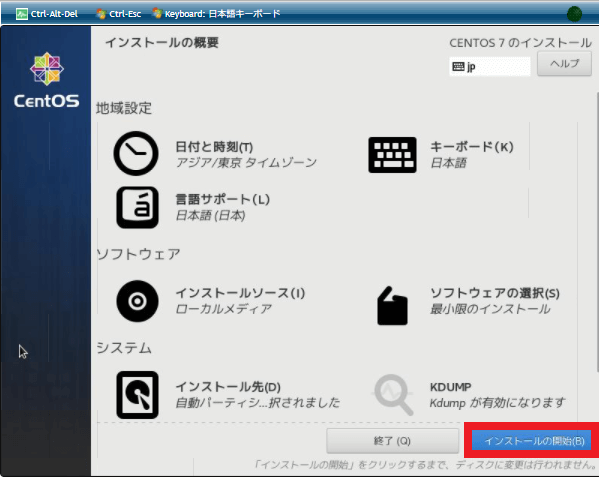Screen dimensions: 599x480
Task: Open the software selection package icon
Action: pyautogui.click(x=392, y=306)
